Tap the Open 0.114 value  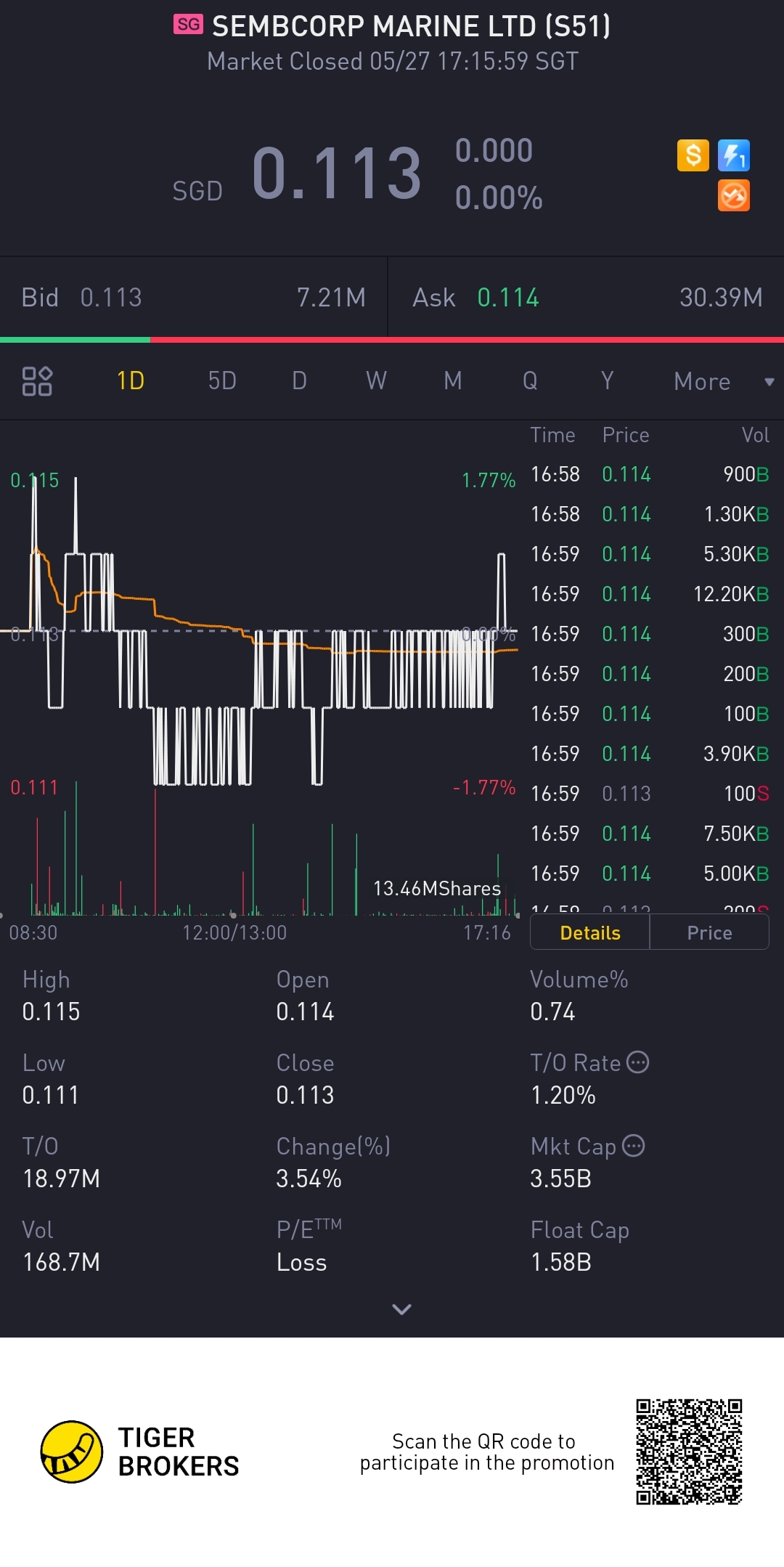(x=305, y=1012)
